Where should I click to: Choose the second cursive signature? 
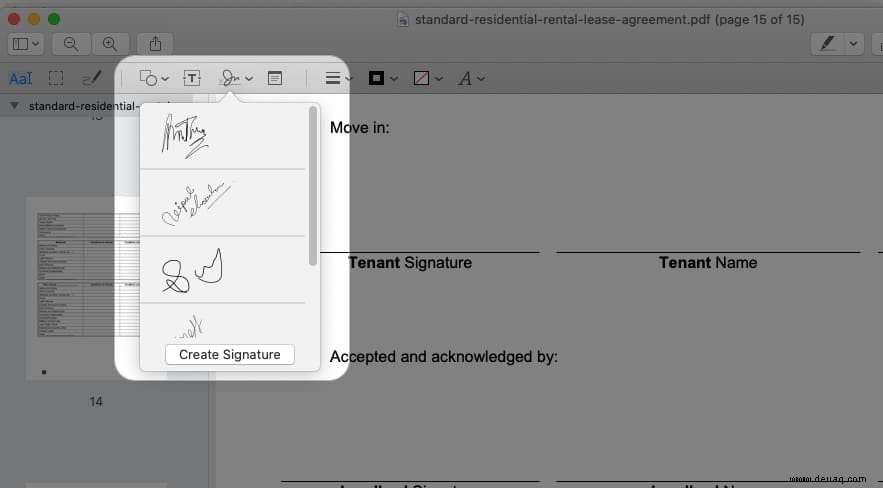click(x=222, y=203)
